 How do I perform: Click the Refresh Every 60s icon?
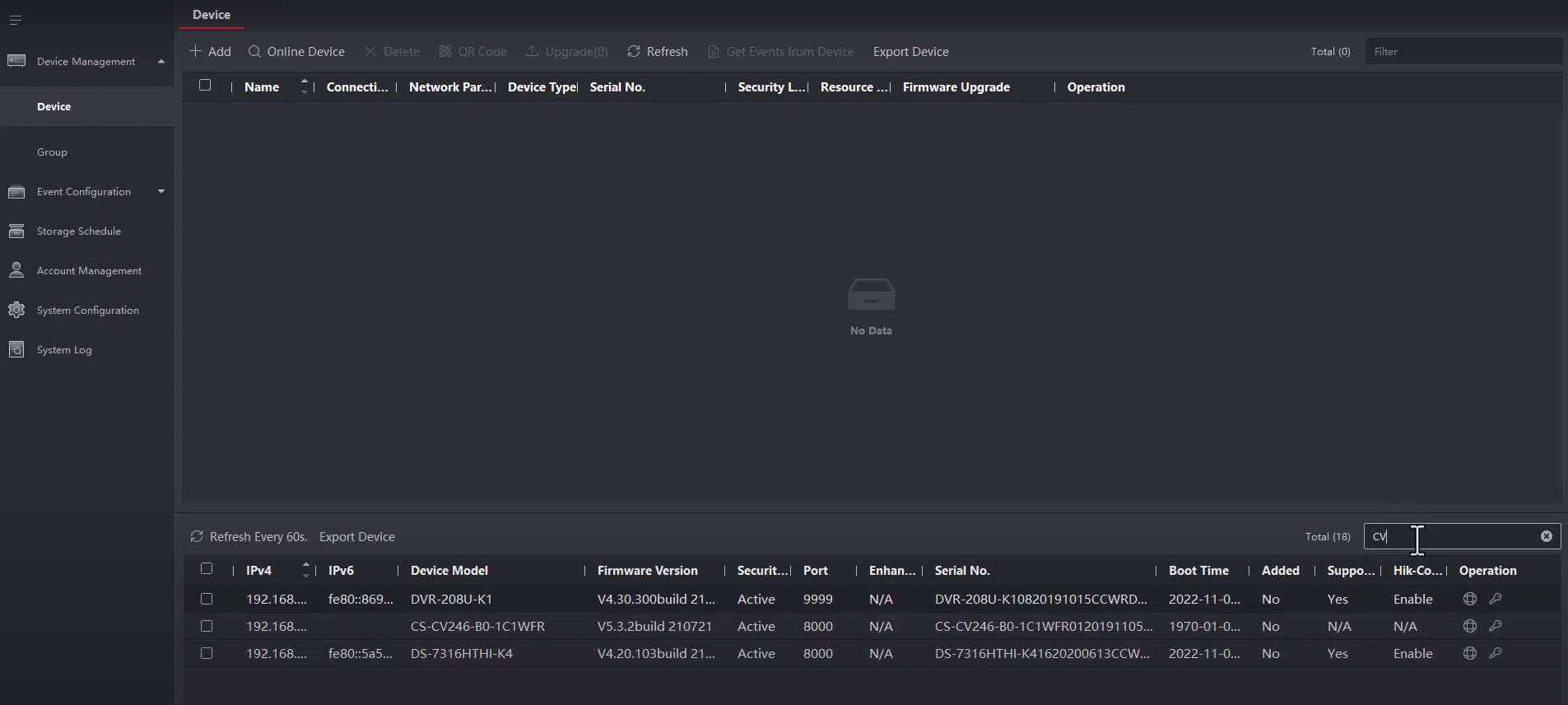pyautogui.click(x=197, y=536)
